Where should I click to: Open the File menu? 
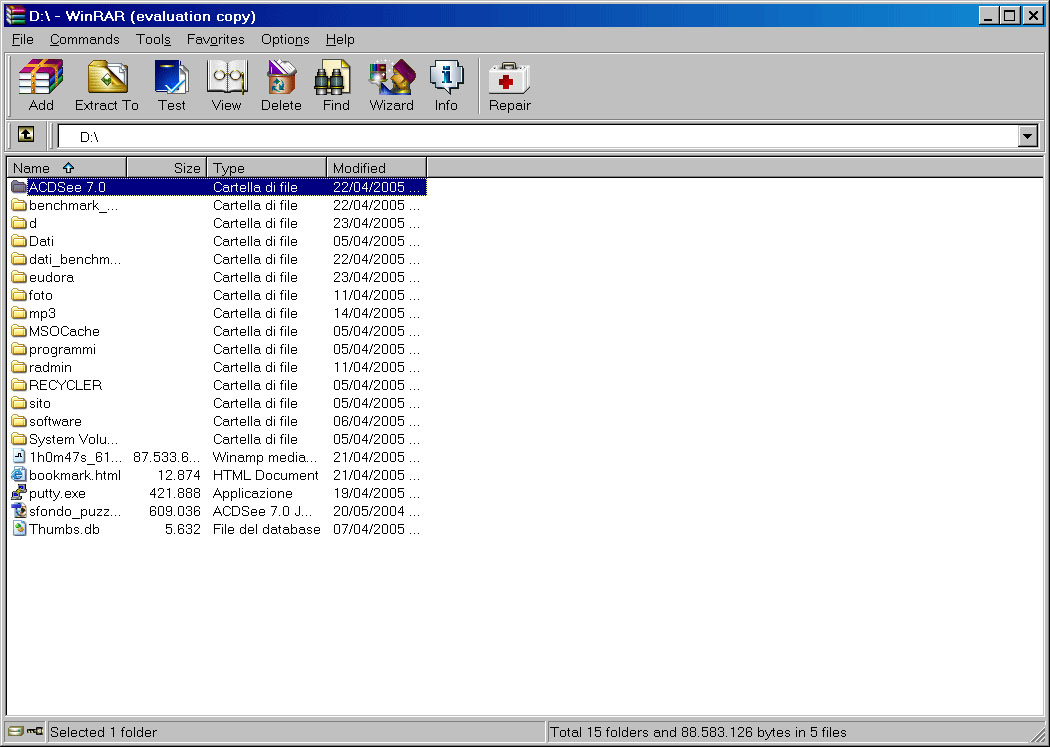pyautogui.click(x=23, y=39)
